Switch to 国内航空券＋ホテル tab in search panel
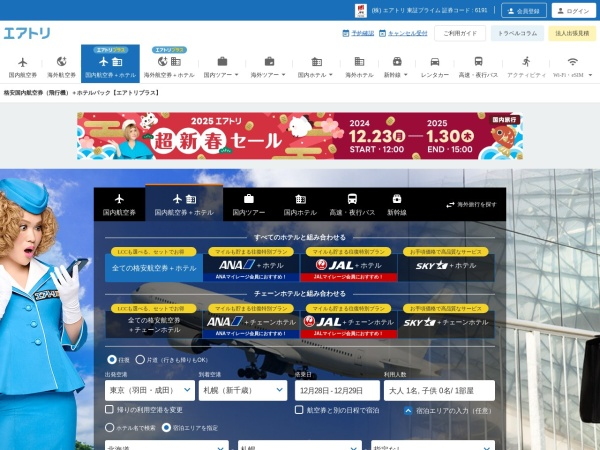Screen dimensions: 600x450 point(184,204)
